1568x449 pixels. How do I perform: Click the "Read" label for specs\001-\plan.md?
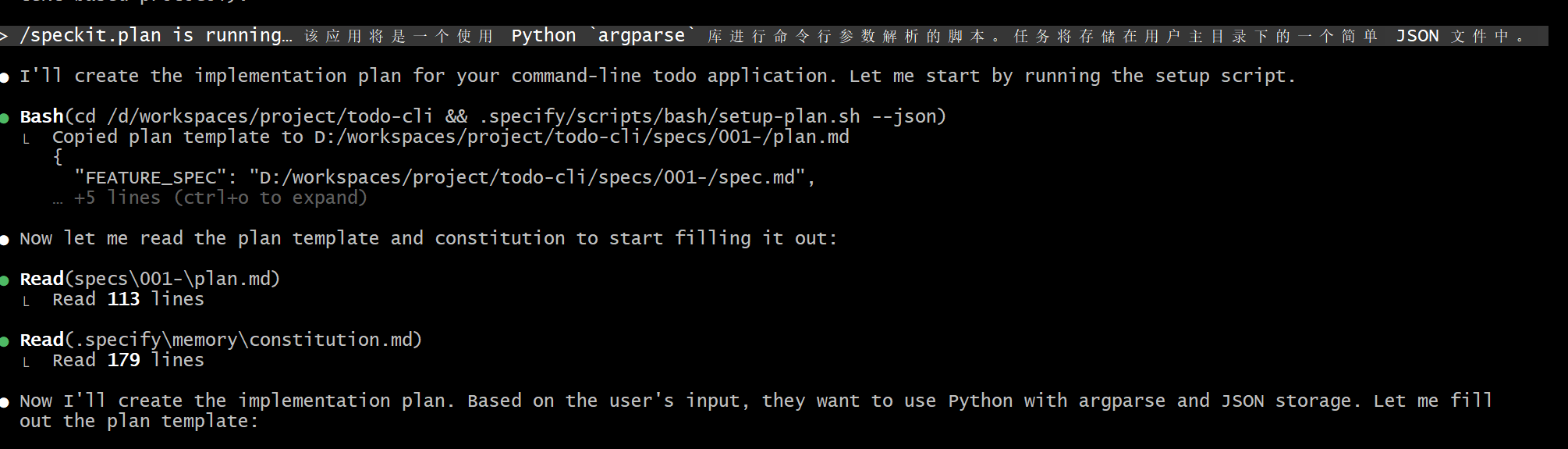(41, 280)
